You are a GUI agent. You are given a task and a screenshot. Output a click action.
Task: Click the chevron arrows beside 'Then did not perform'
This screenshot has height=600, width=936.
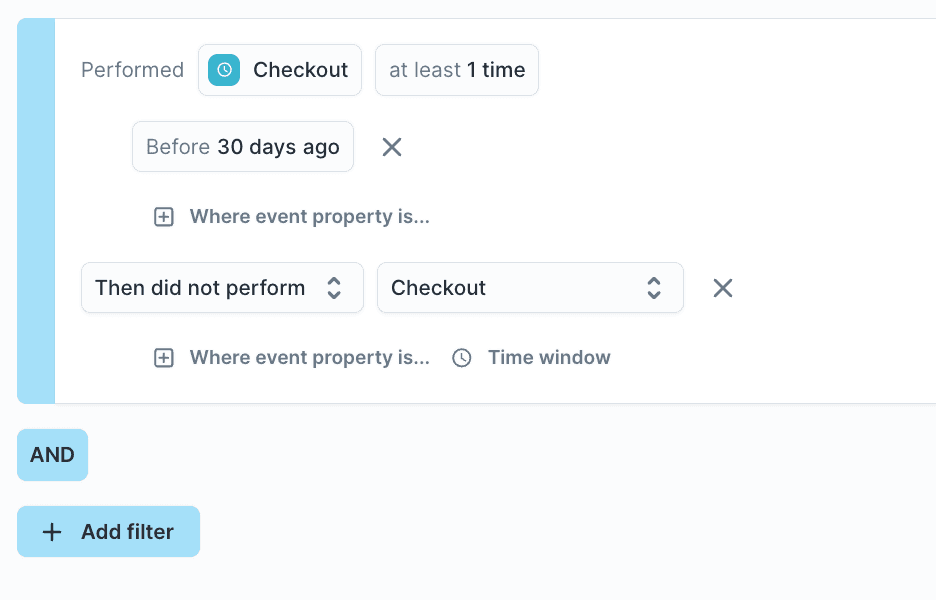click(335, 288)
